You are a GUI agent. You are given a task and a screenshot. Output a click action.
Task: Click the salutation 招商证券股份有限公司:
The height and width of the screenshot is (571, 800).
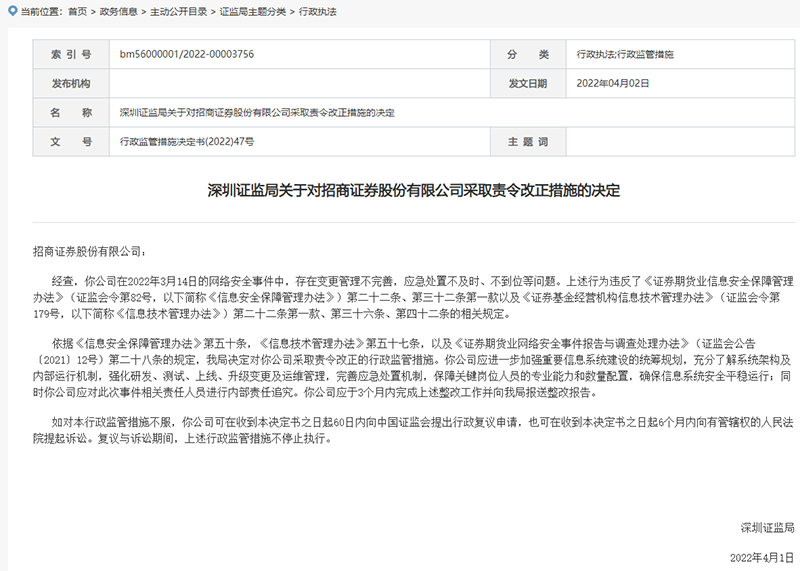(89, 251)
